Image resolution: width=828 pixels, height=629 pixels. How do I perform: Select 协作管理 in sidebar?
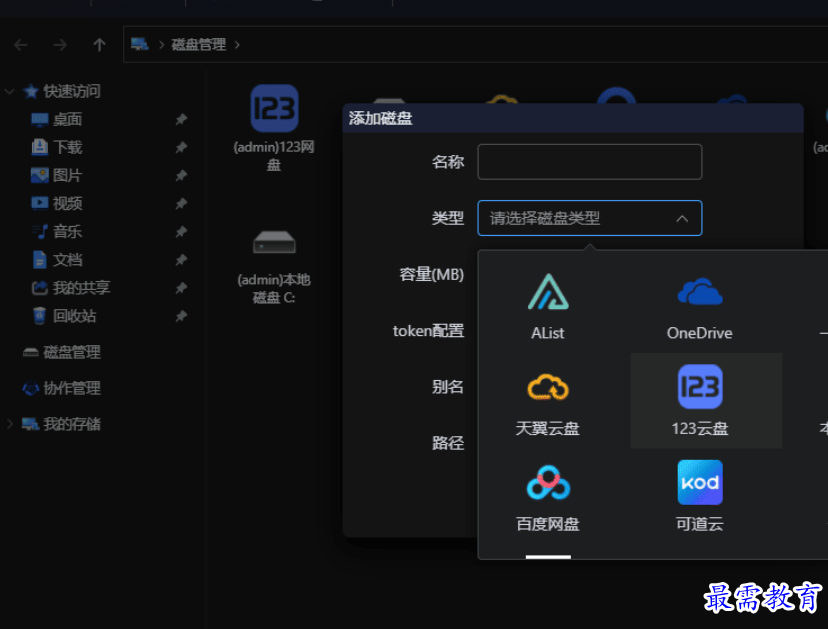click(72, 388)
